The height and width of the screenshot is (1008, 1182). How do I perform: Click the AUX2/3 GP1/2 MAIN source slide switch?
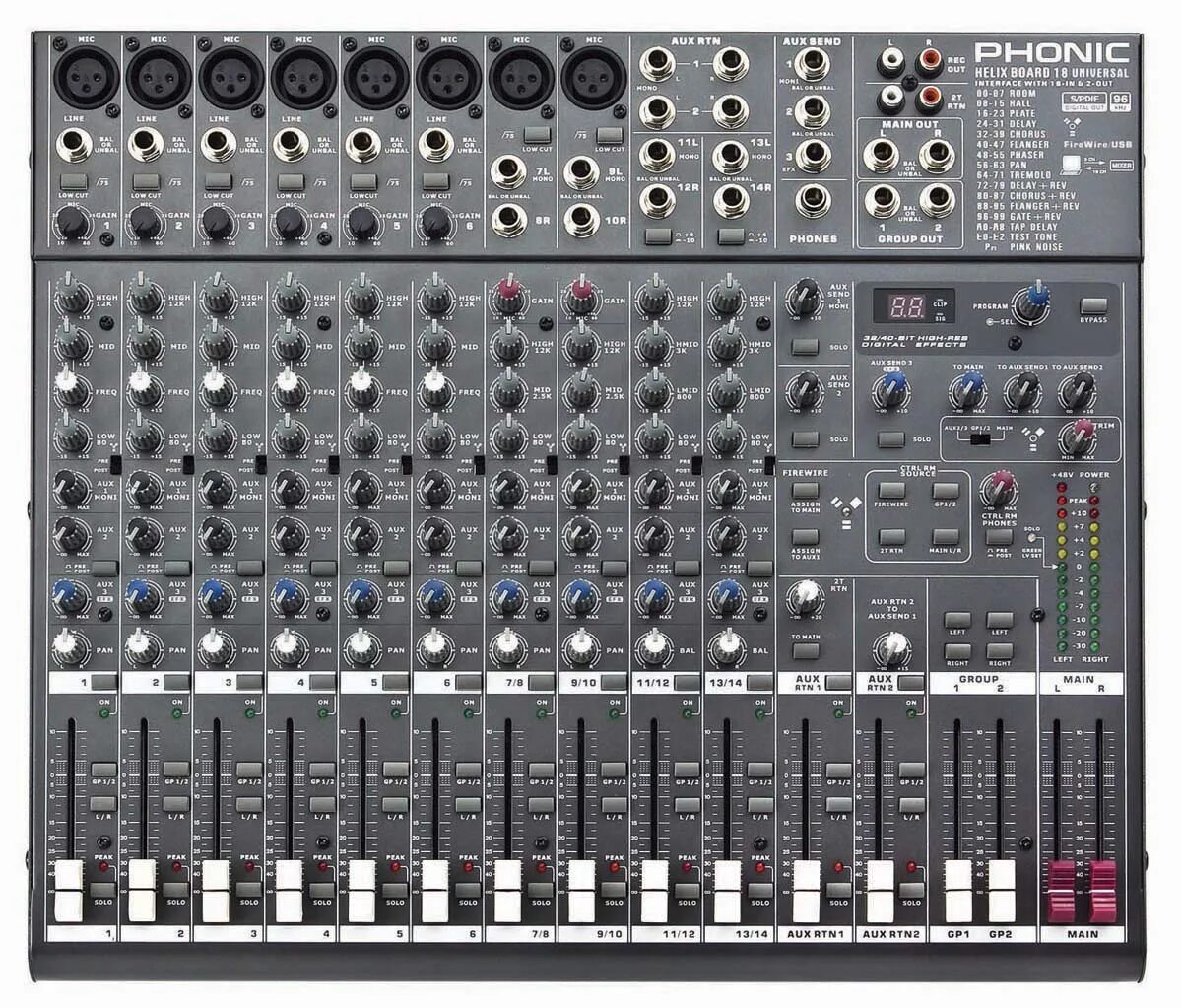978,439
